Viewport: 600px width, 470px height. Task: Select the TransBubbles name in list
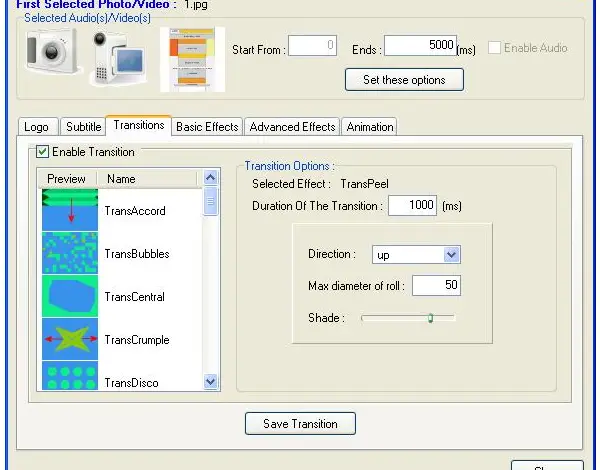pos(137,254)
